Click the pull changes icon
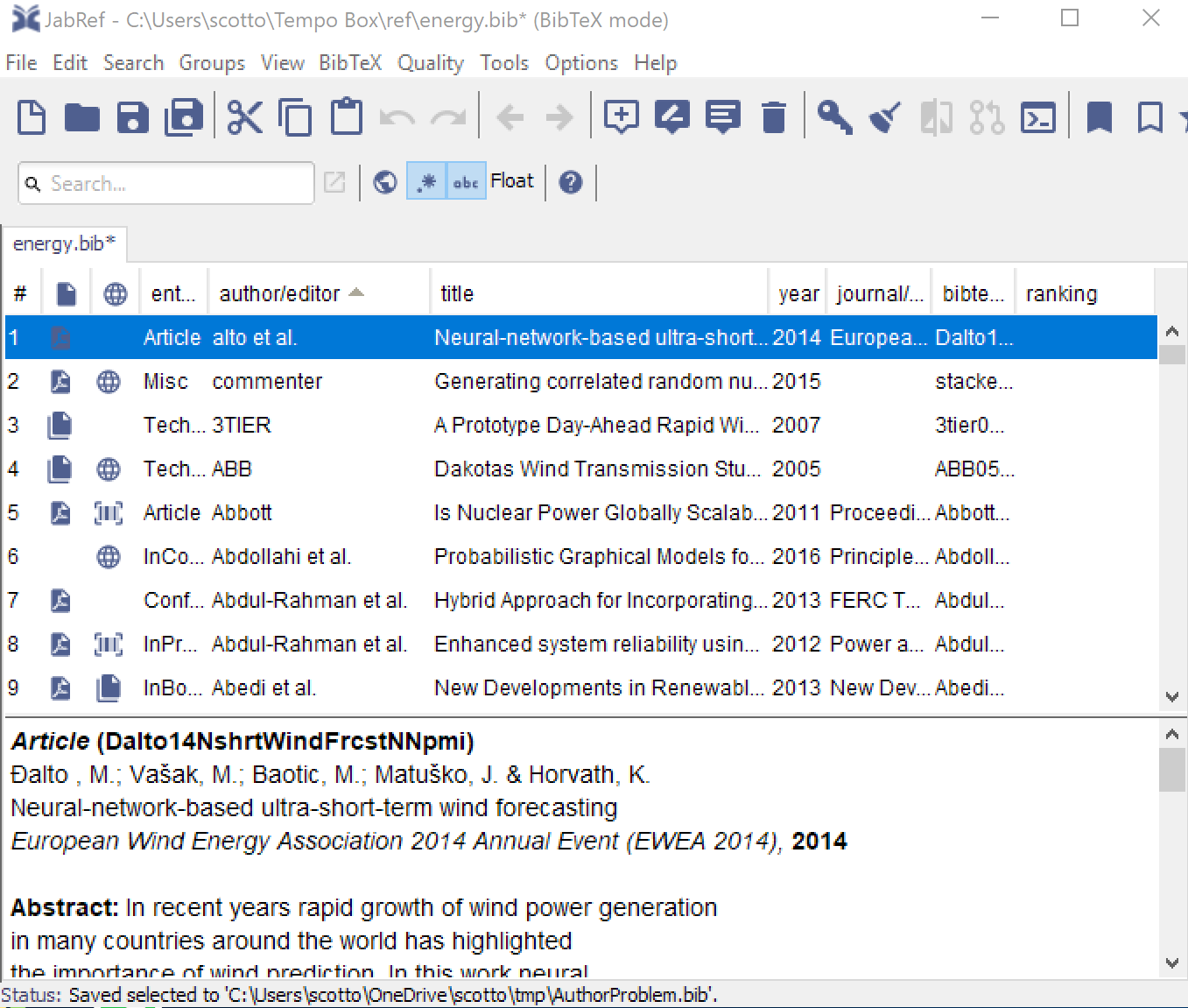This screenshot has height=1008, width=1188. [988, 117]
